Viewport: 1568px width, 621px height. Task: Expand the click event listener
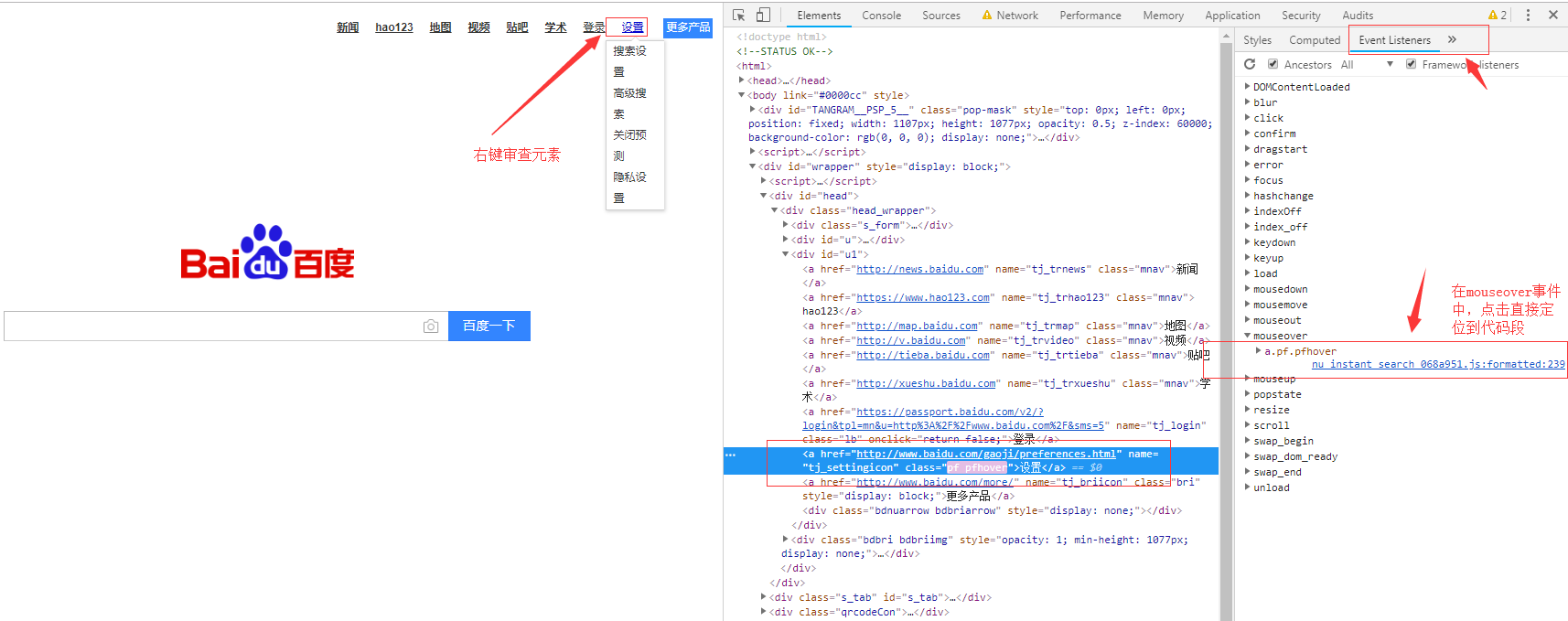[1248, 118]
